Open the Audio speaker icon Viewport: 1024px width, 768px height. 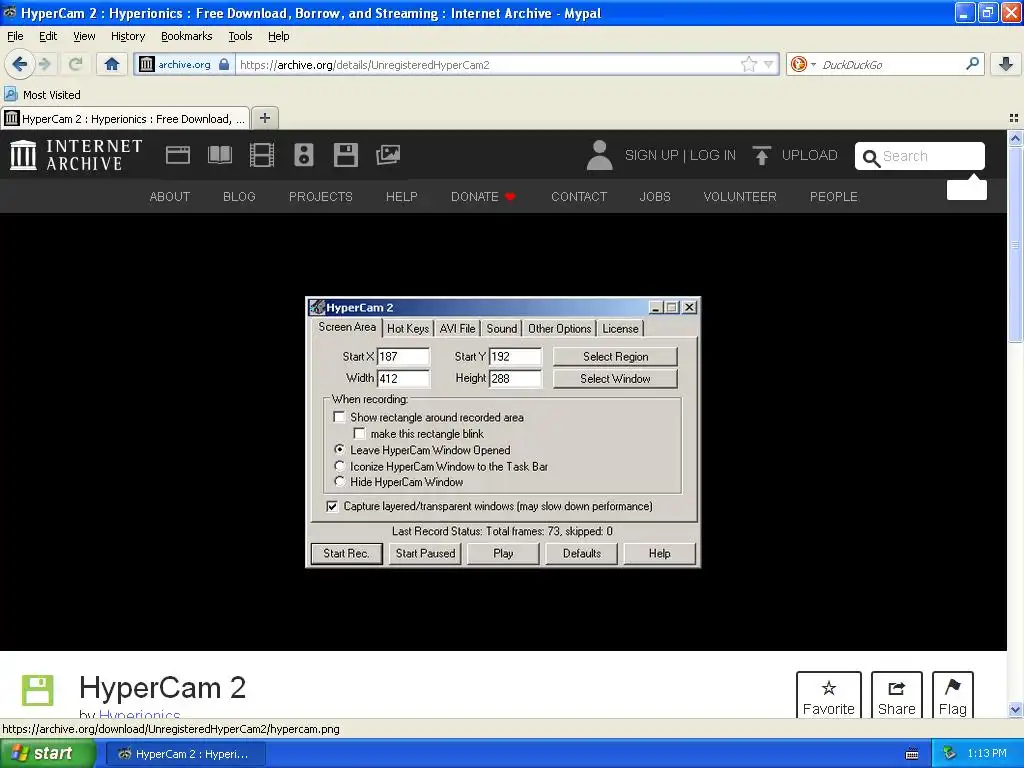304,155
